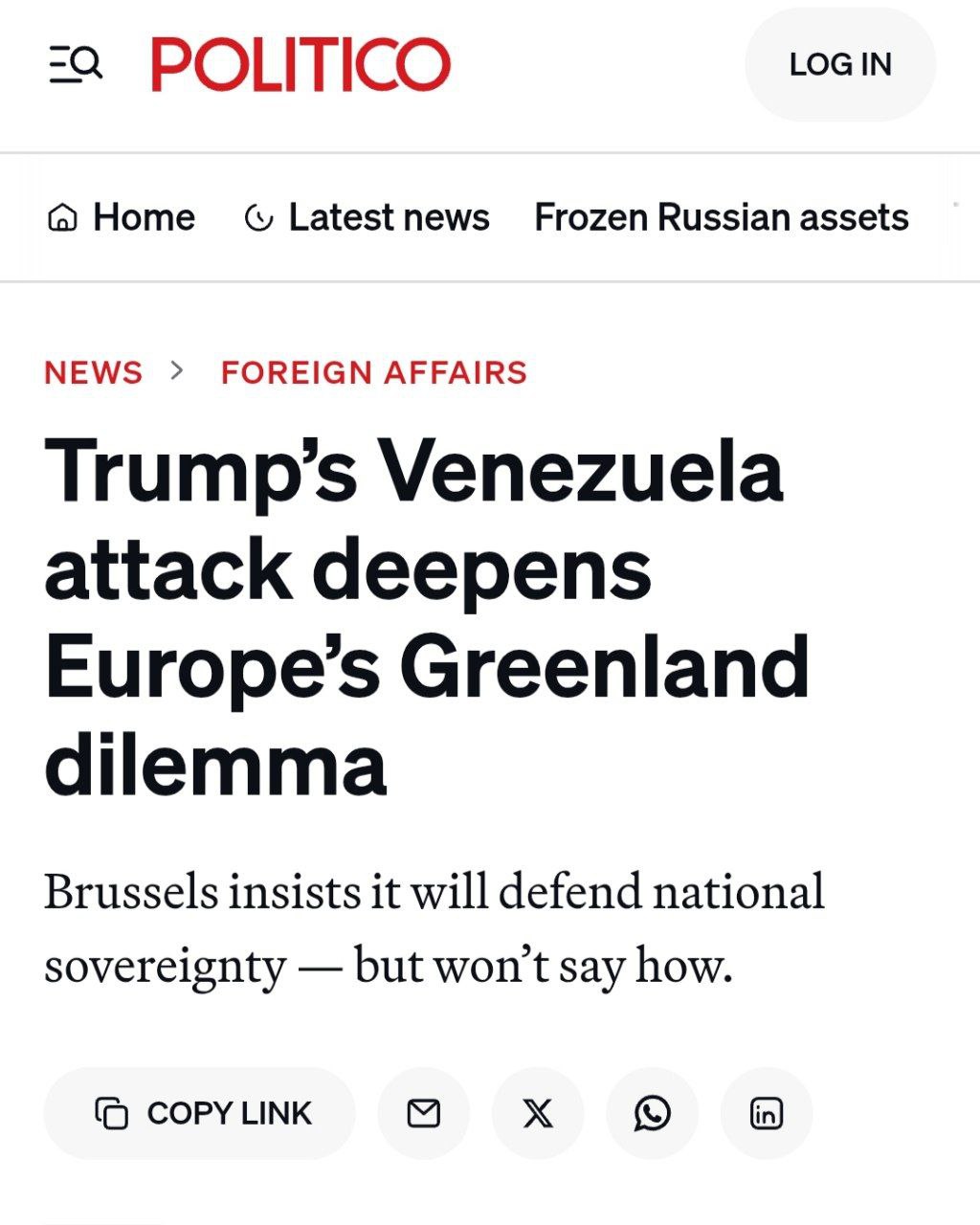
Task: Share the article on LinkedIn
Action: [767, 1113]
